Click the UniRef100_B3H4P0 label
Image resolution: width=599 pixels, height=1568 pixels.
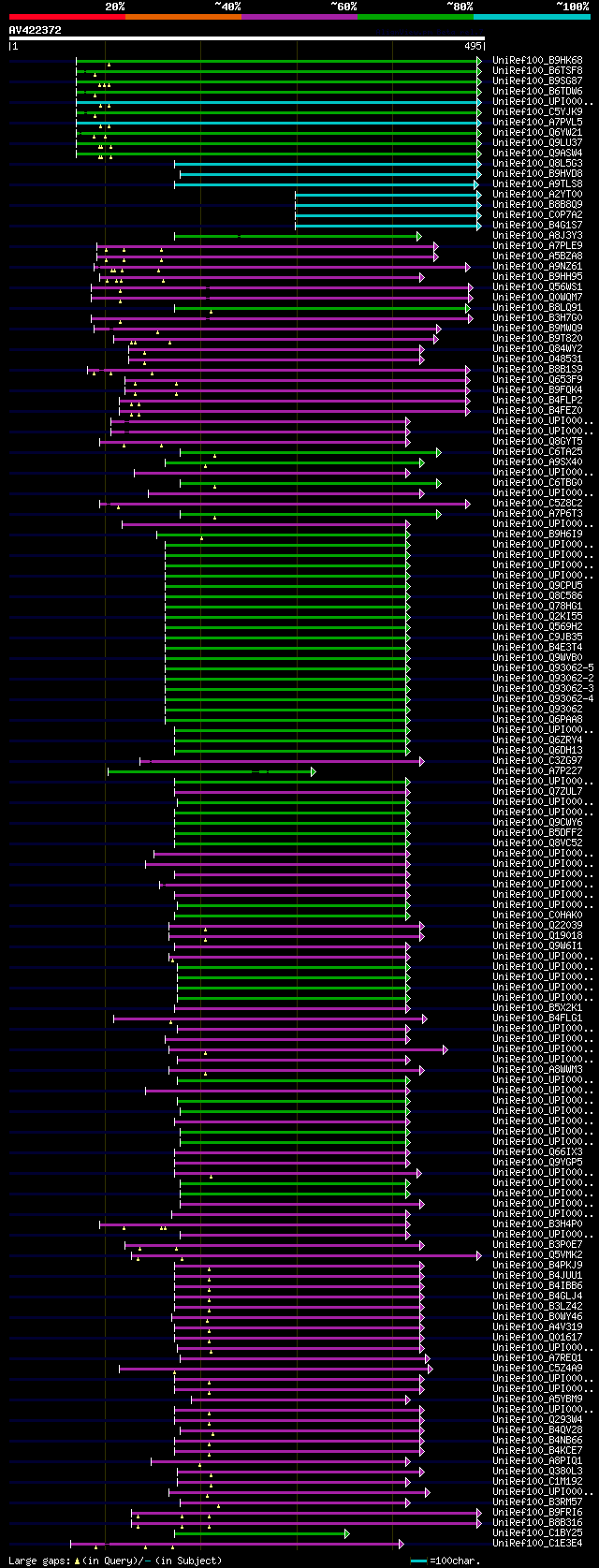pyautogui.click(x=537, y=1224)
